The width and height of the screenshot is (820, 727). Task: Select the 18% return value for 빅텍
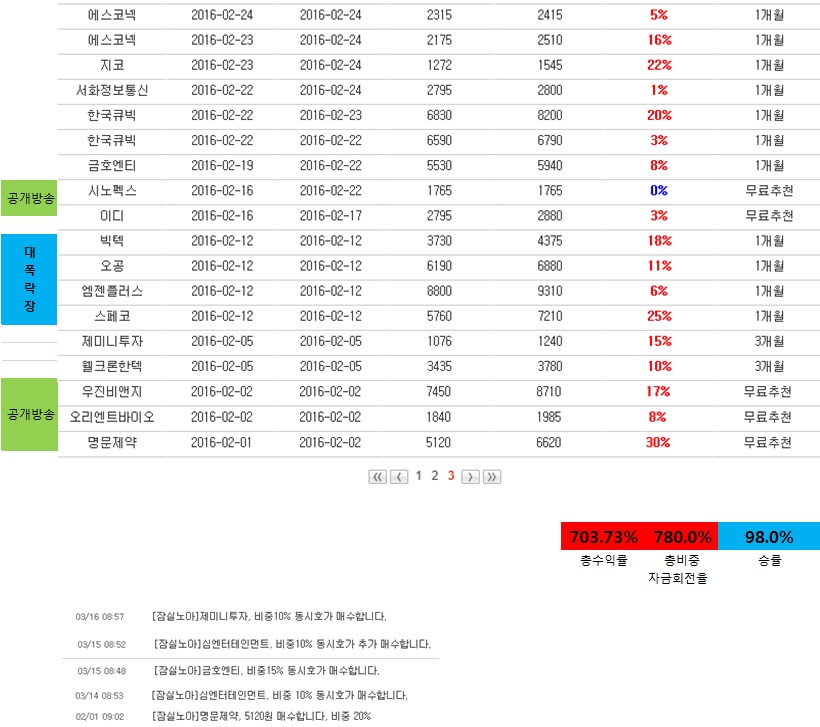click(x=659, y=241)
